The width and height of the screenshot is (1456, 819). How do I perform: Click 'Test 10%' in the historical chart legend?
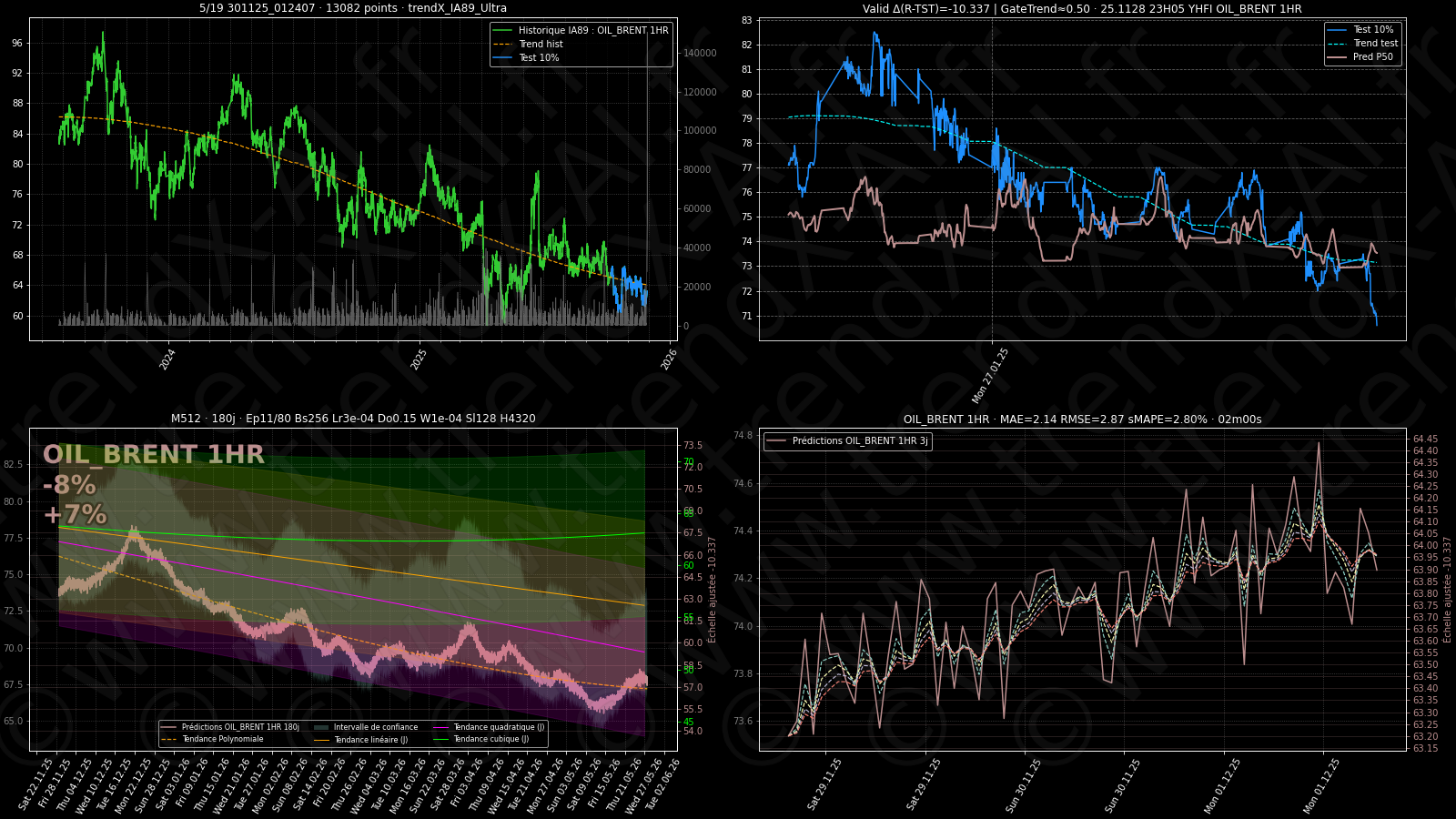tap(539, 57)
